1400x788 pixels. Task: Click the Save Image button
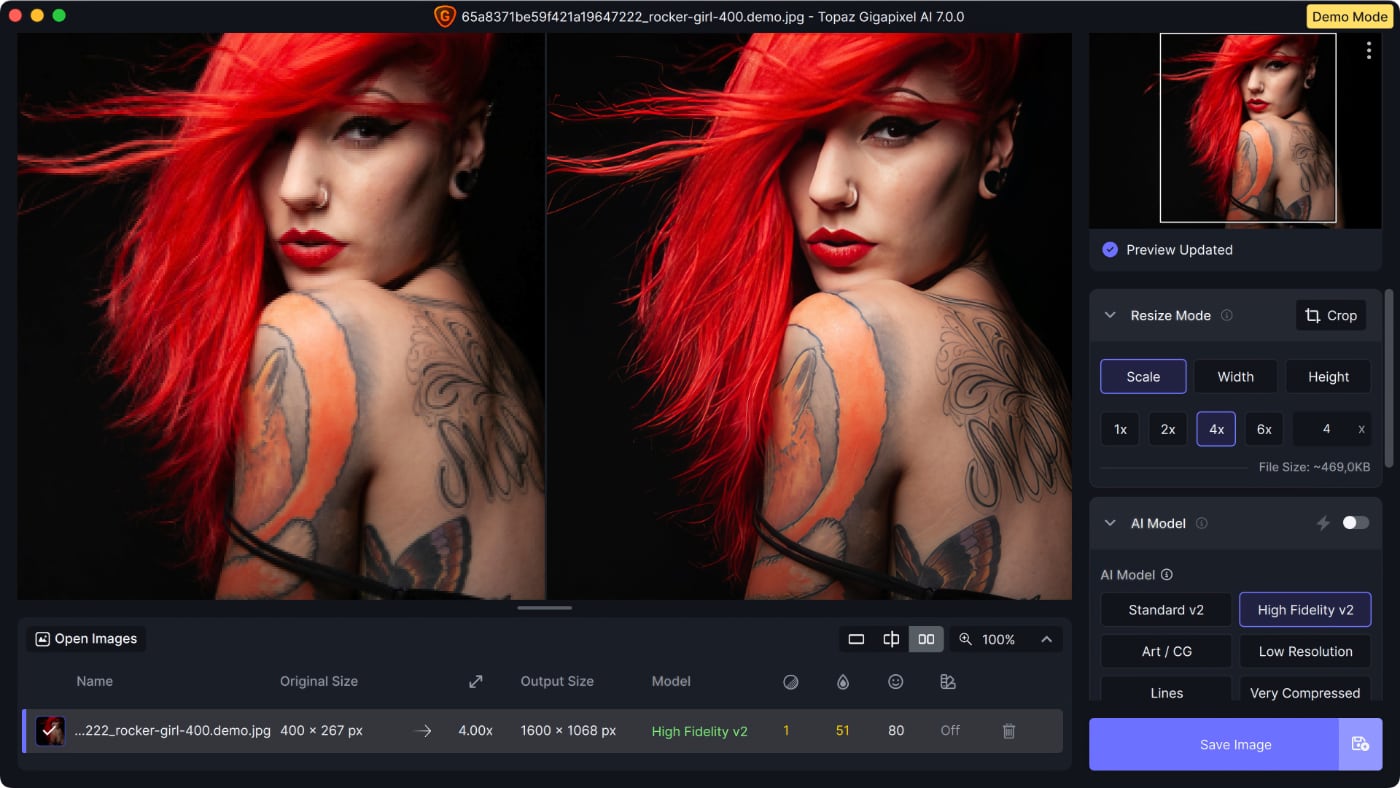[x=1214, y=744]
